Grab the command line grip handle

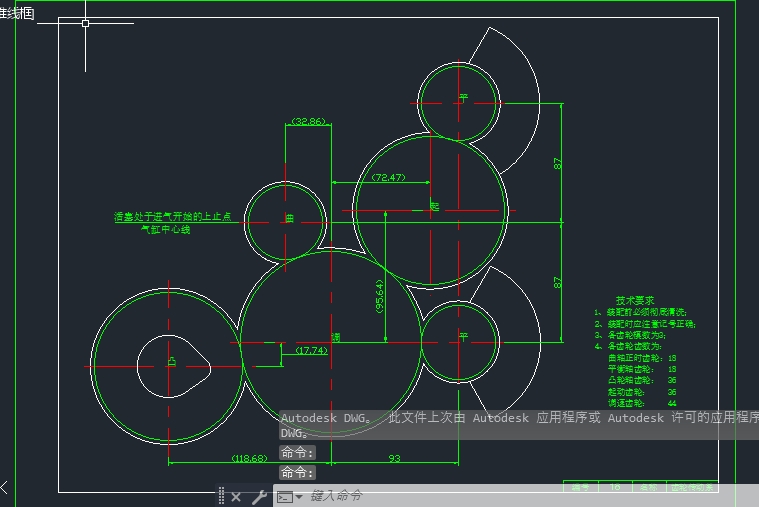[221, 496]
